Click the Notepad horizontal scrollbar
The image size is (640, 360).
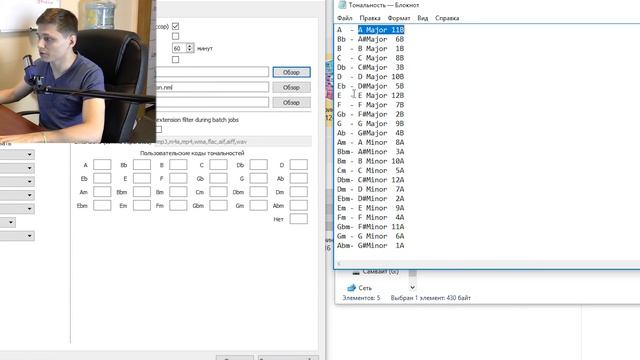(x=488, y=264)
